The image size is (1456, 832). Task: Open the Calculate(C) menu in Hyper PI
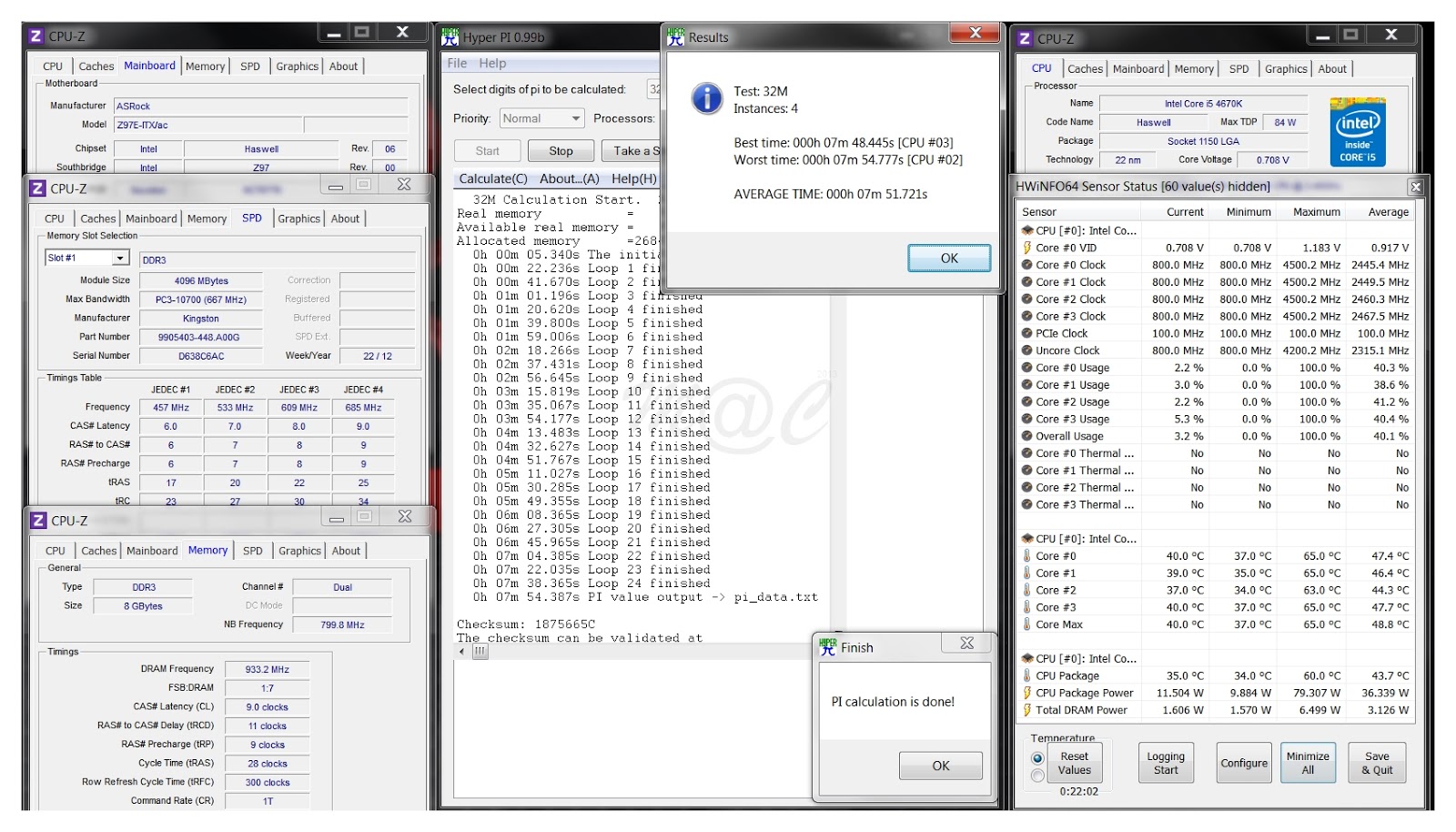click(493, 178)
